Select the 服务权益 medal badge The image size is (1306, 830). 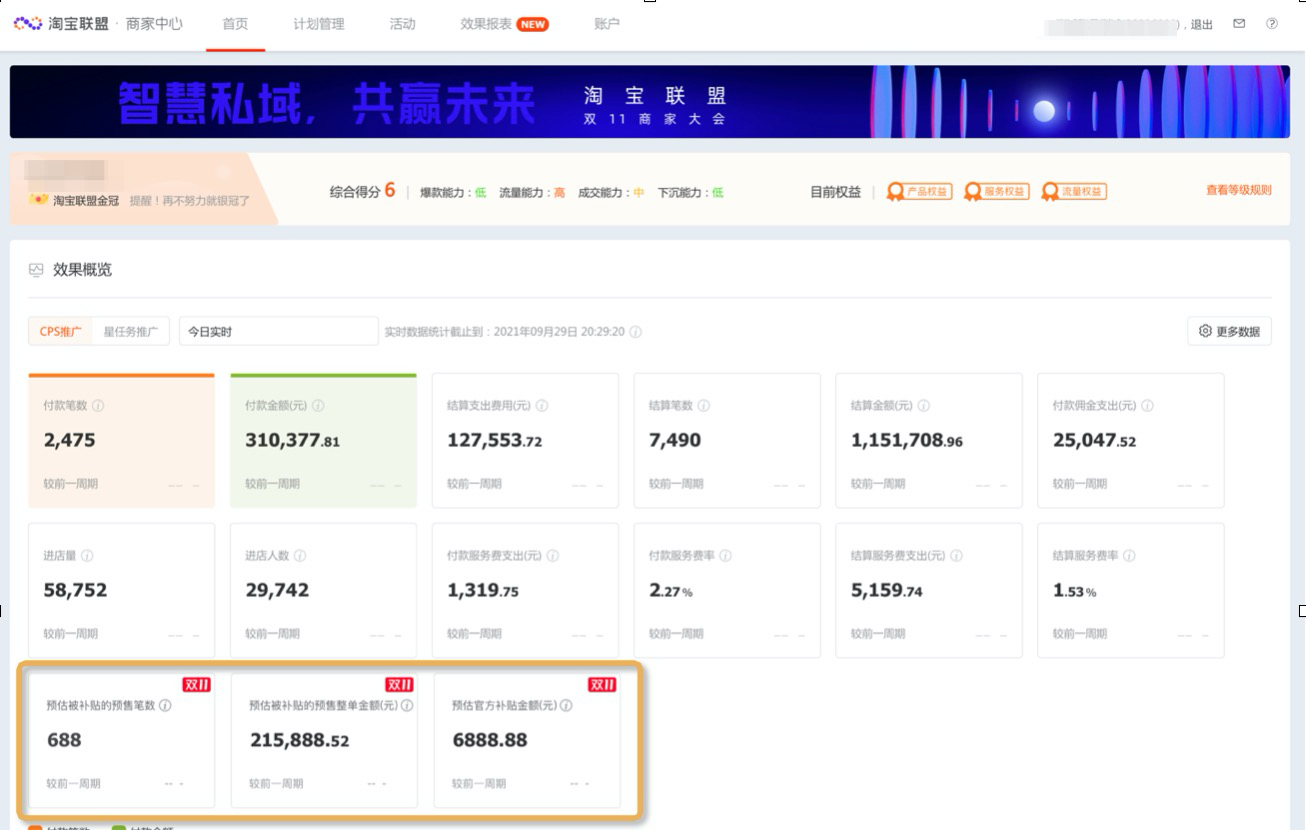coord(995,190)
